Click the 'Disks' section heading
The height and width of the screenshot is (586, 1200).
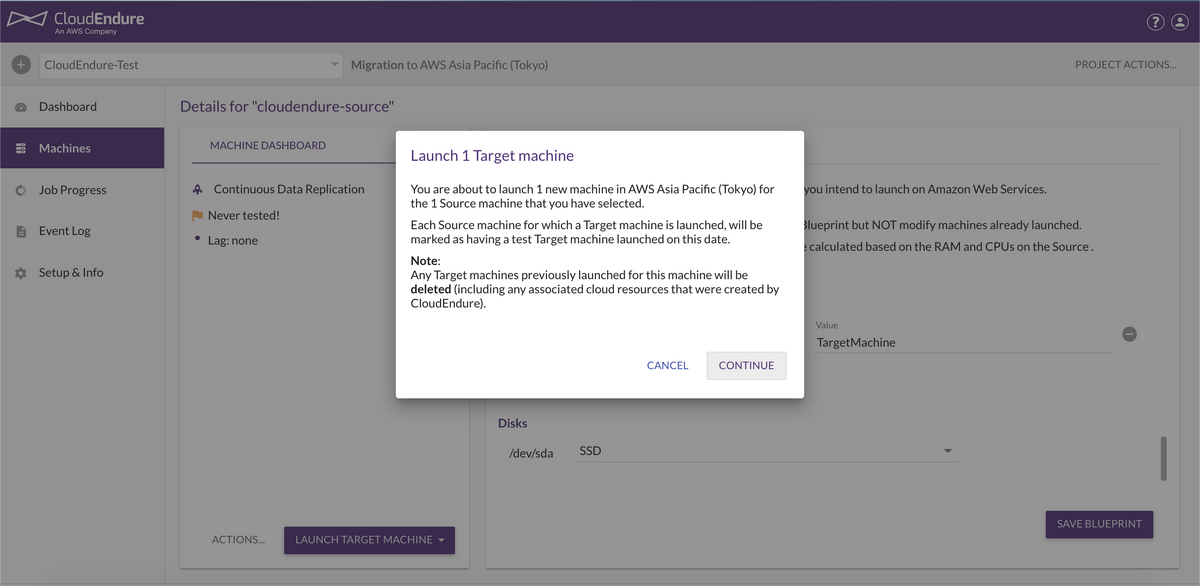[513, 423]
